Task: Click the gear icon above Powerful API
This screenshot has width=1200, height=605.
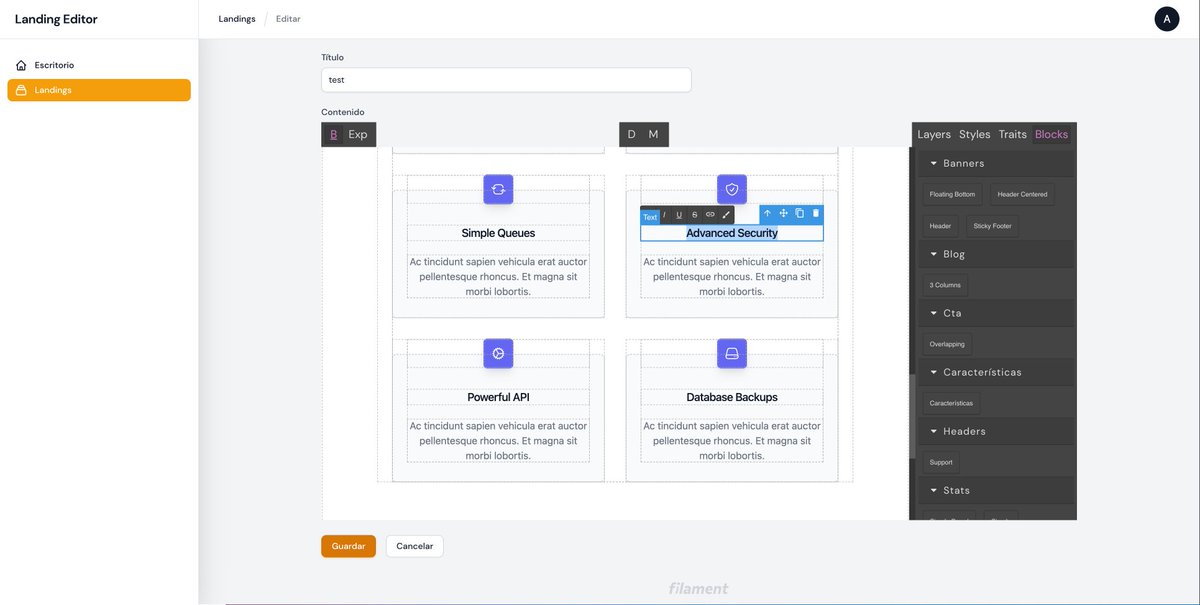Action: 498,353
